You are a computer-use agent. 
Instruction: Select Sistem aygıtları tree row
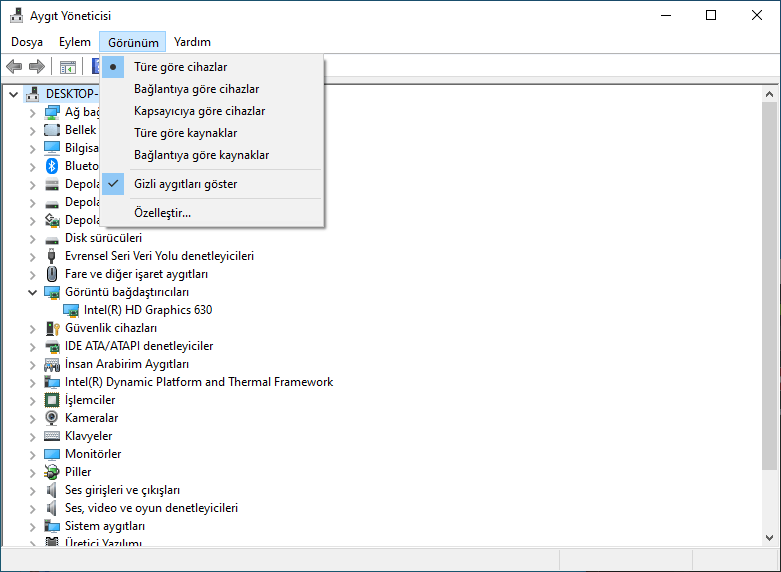tap(105, 526)
